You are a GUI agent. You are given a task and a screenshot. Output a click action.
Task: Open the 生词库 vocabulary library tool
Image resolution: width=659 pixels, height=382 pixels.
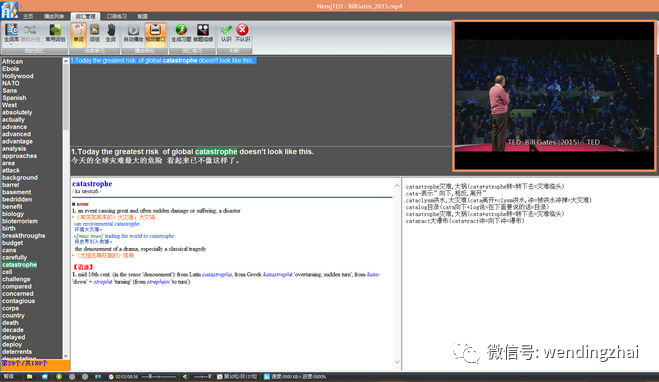coord(11,32)
